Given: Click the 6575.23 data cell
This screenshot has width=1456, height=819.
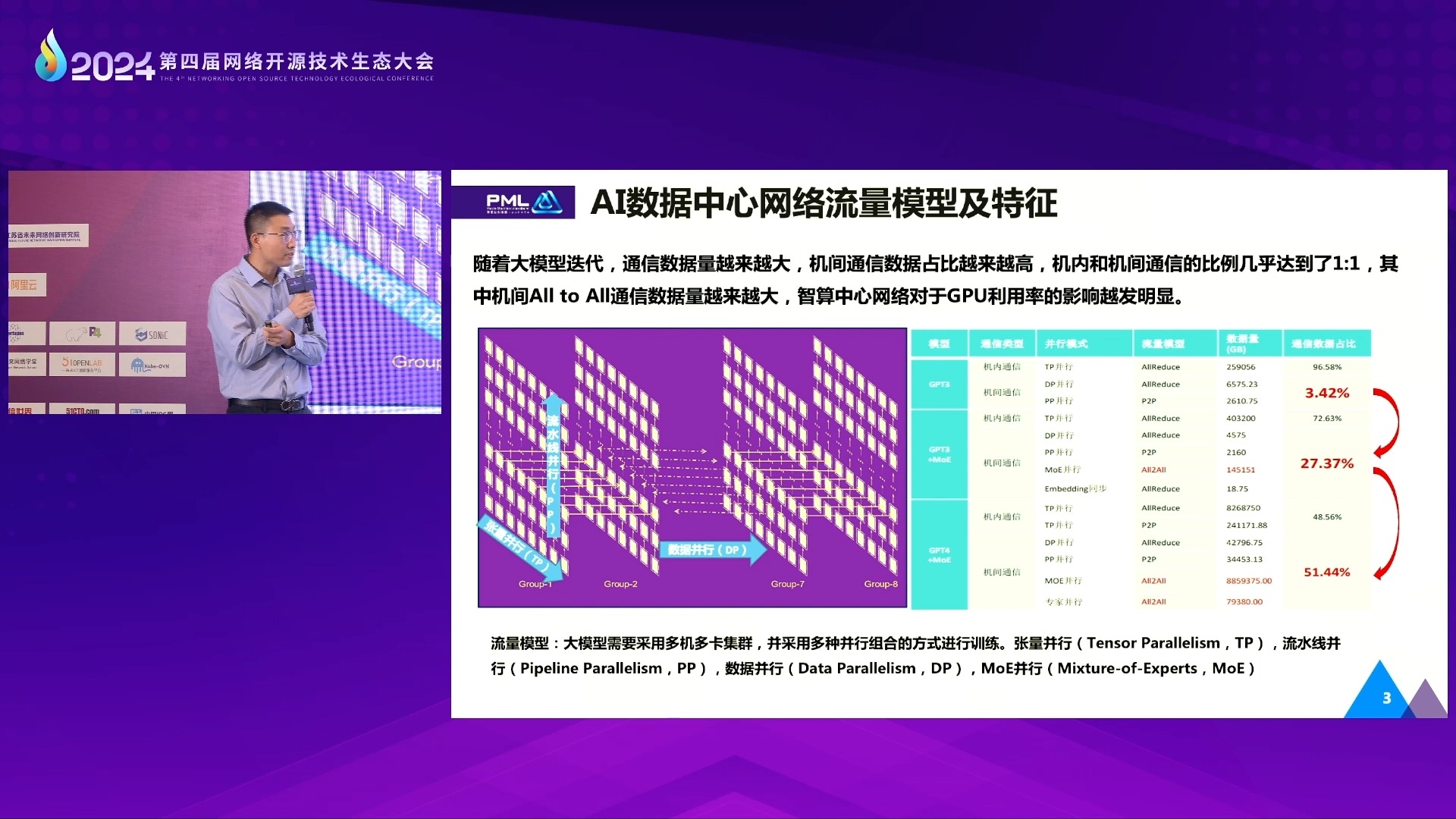Looking at the screenshot, I should tap(1241, 384).
